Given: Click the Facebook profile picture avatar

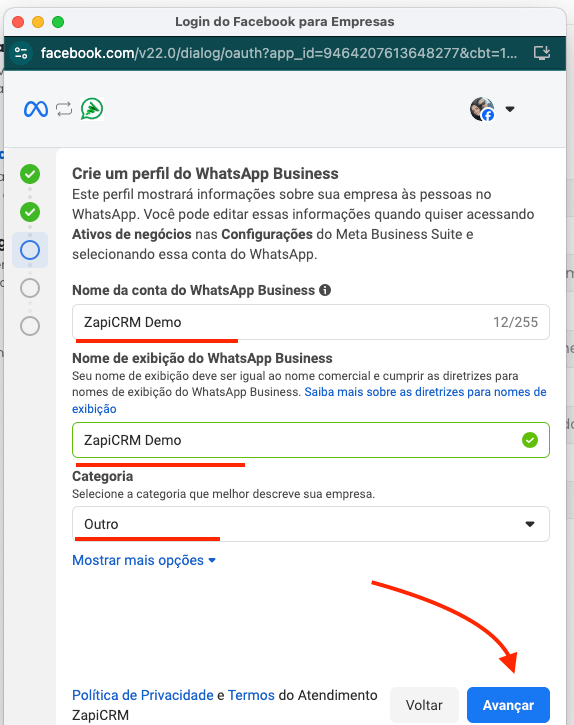Looking at the screenshot, I should point(482,109).
